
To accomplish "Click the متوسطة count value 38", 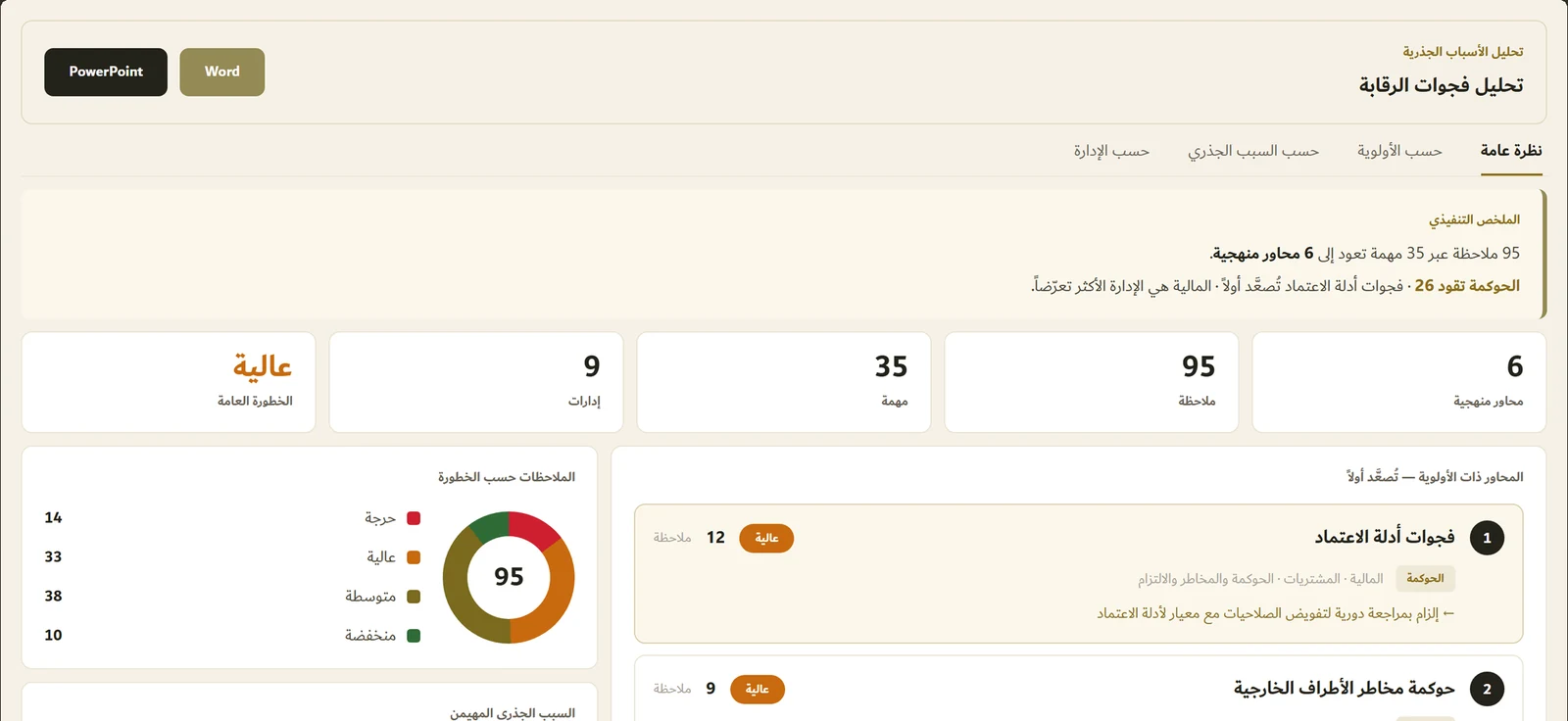I will pos(53,597).
